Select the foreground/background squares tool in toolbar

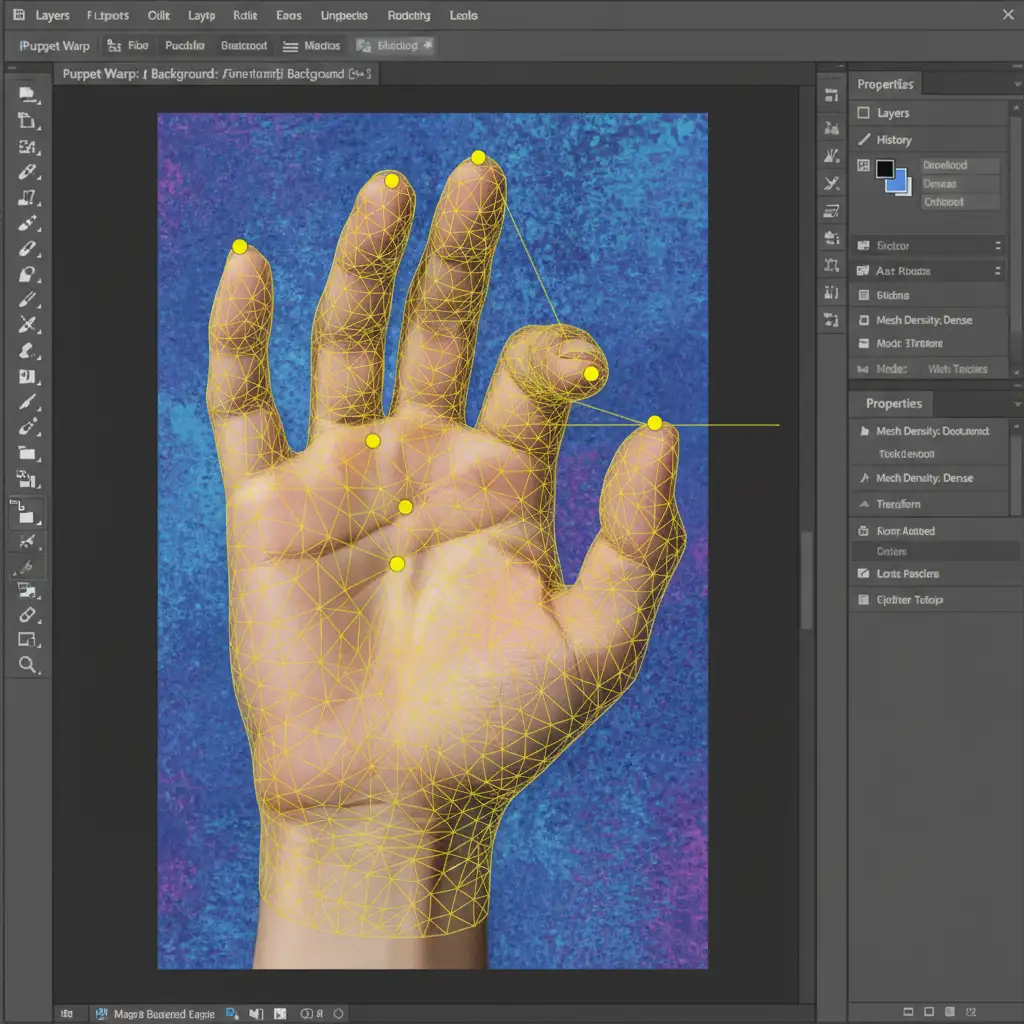click(27, 515)
